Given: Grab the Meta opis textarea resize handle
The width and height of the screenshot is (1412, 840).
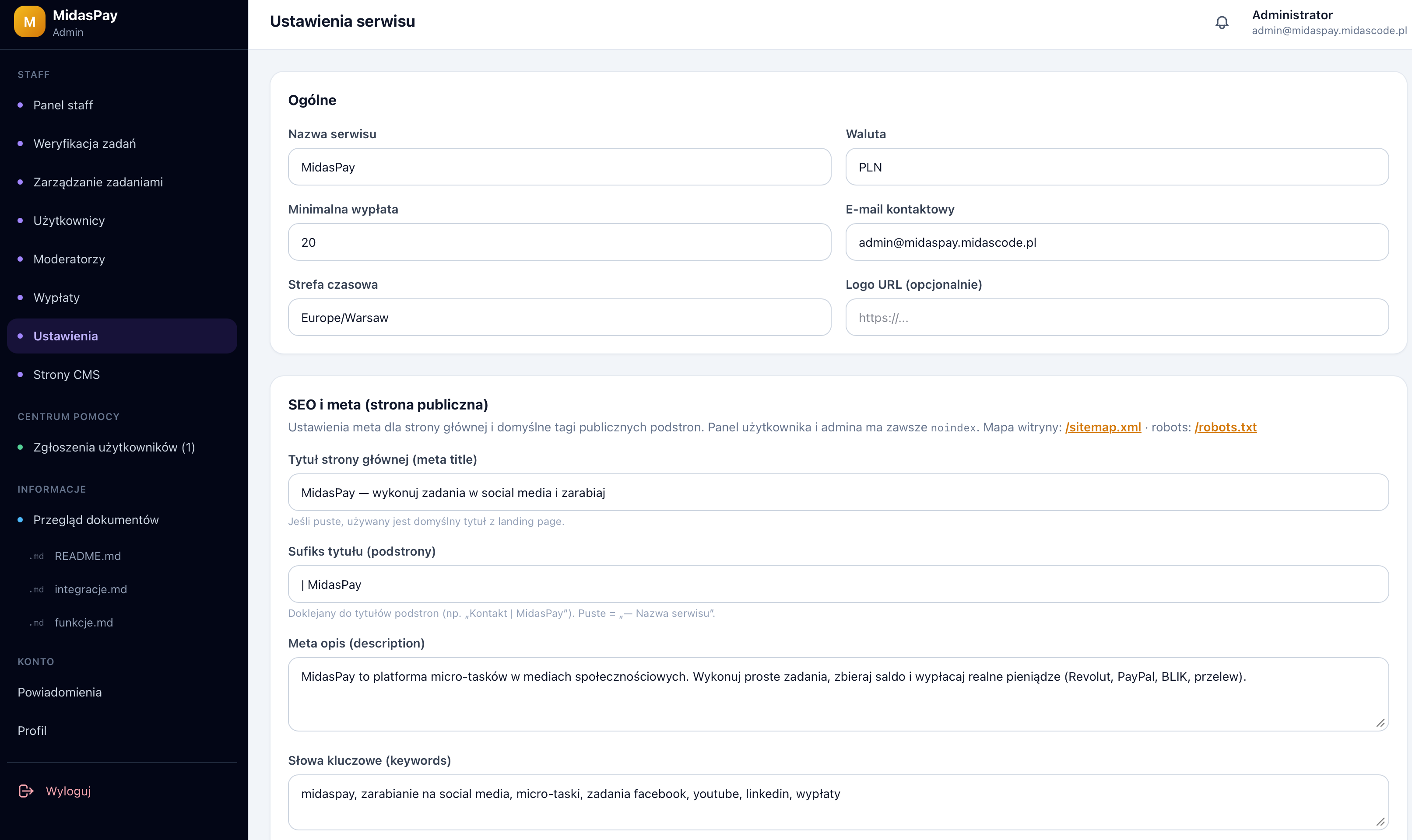Looking at the screenshot, I should click(x=1380, y=723).
